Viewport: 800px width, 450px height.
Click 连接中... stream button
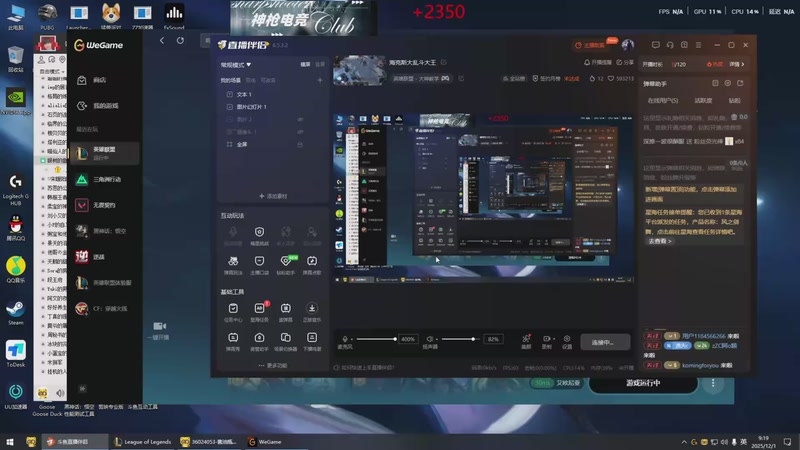pos(605,342)
